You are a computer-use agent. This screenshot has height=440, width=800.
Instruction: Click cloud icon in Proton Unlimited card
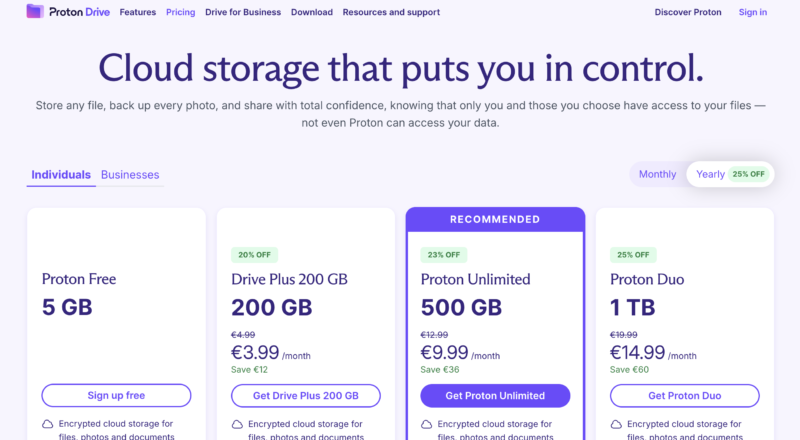(427, 424)
